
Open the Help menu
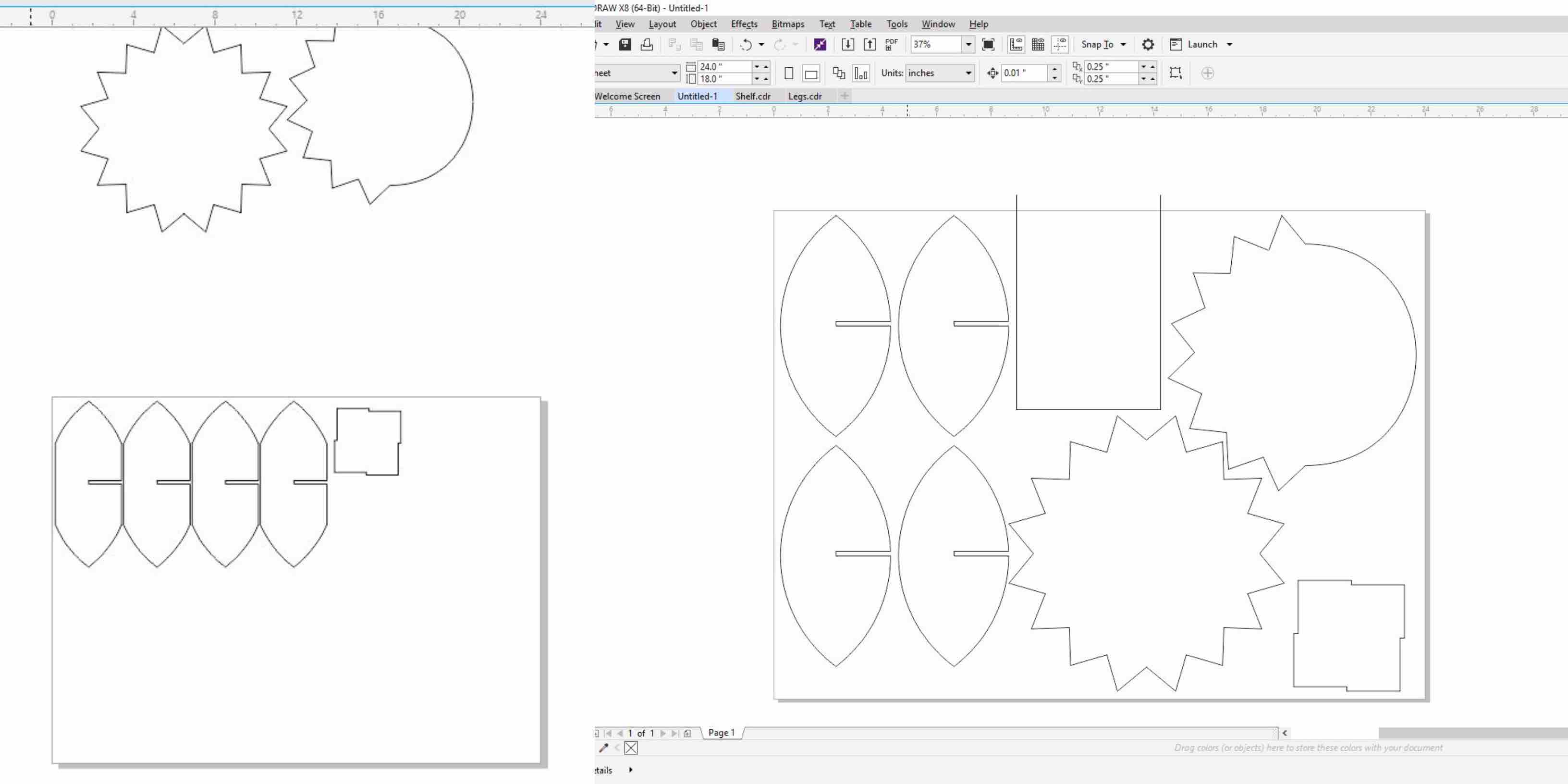click(978, 24)
